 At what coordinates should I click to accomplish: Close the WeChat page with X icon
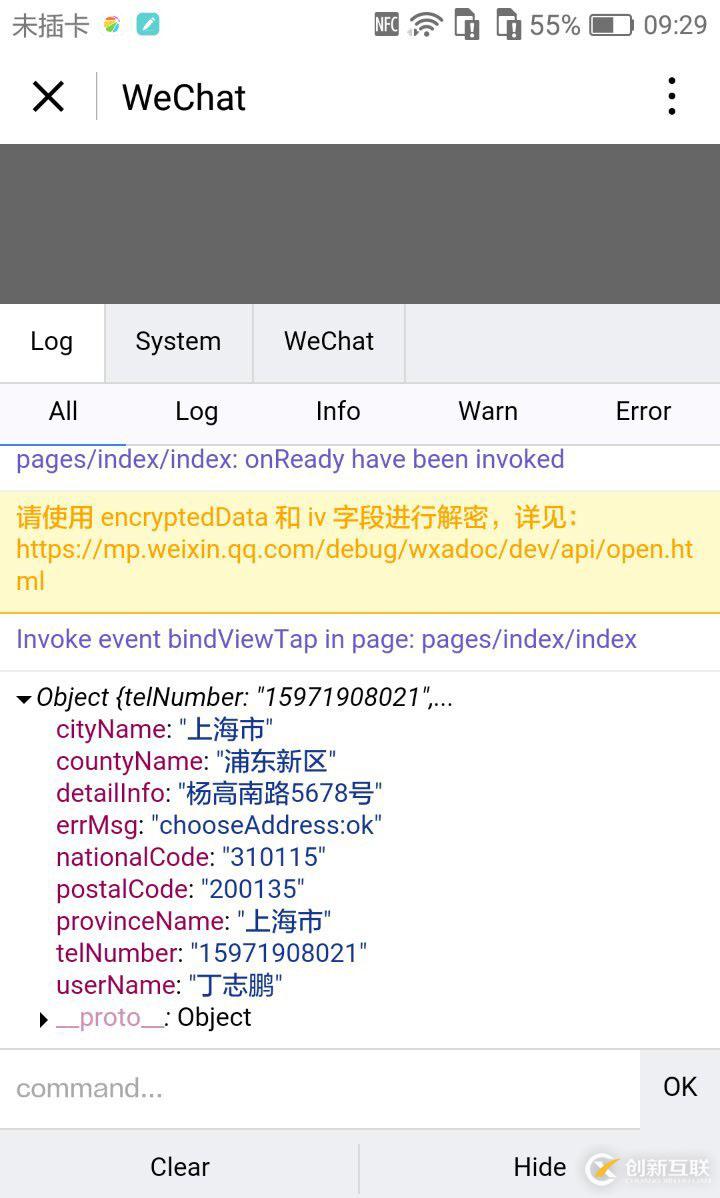point(48,97)
